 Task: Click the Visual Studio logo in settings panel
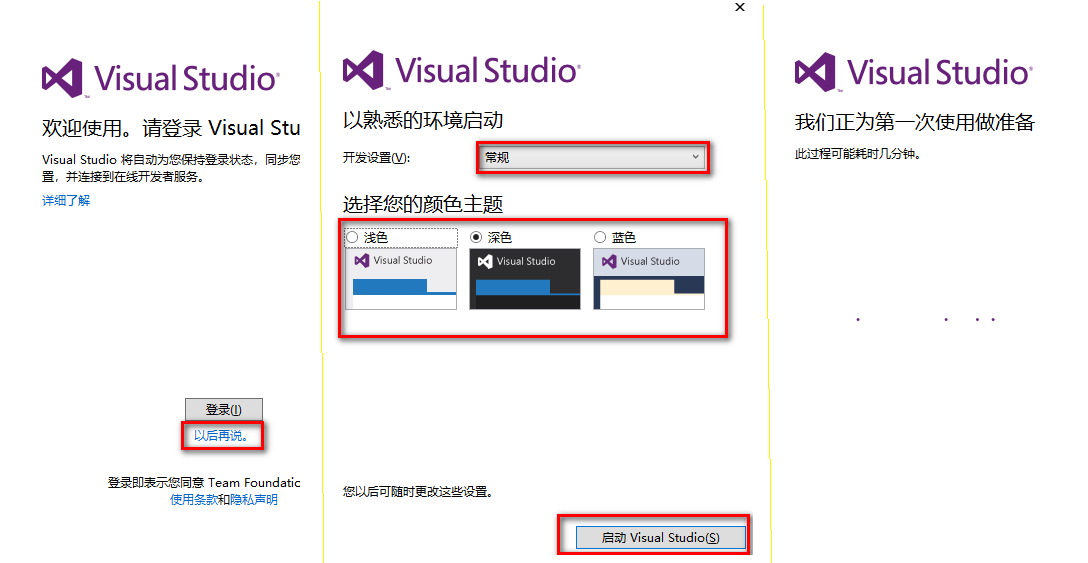point(461,70)
